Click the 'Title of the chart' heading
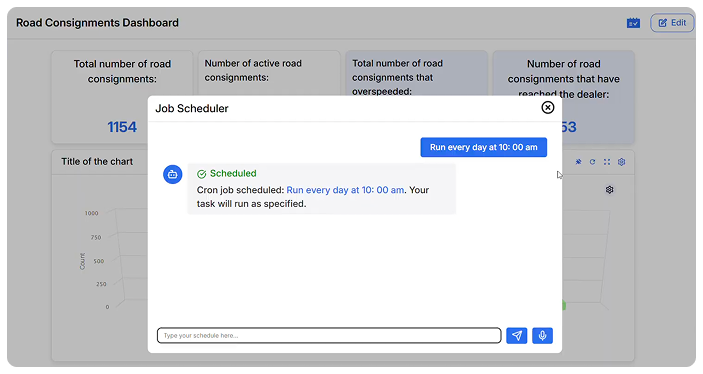Image resolution: width=703 pixels, height=374 pixels. click(97, 161)
